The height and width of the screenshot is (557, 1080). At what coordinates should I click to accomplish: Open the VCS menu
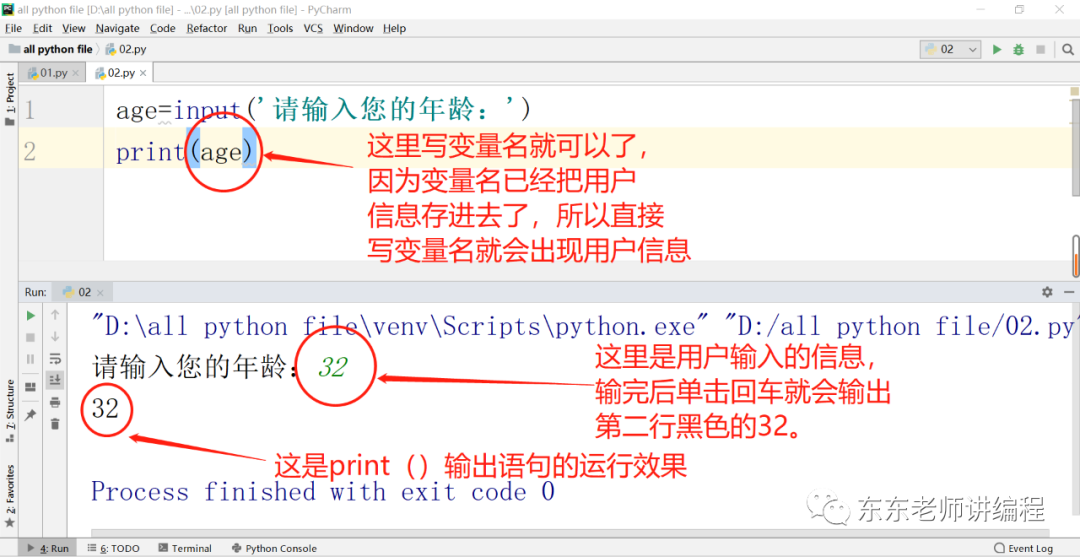(x=313, y=28)
